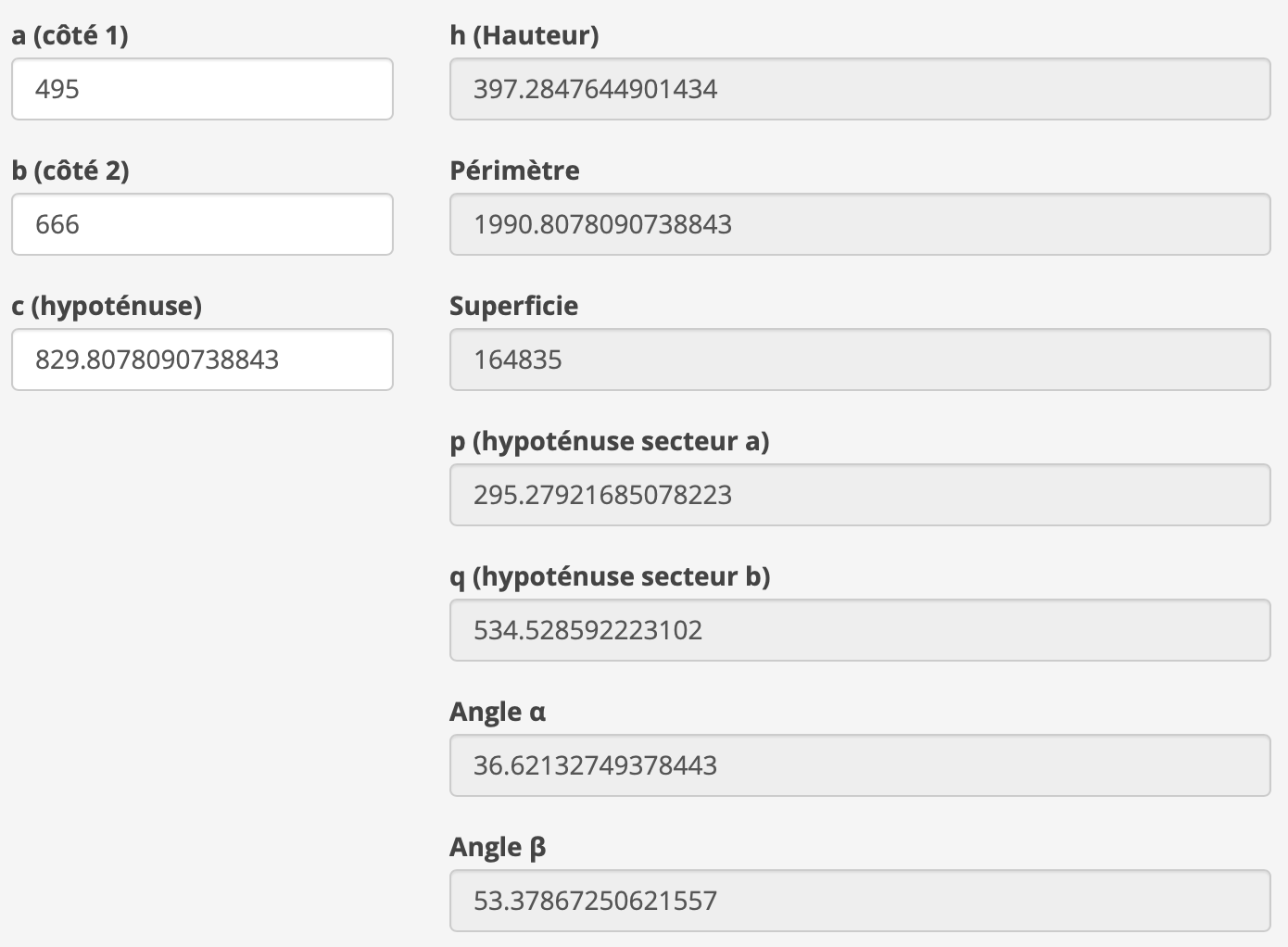The width and height of the screenshot is (1288, 947).
Task: Select the c (hypoténuse) input box
Action: [x=202, y=360]
